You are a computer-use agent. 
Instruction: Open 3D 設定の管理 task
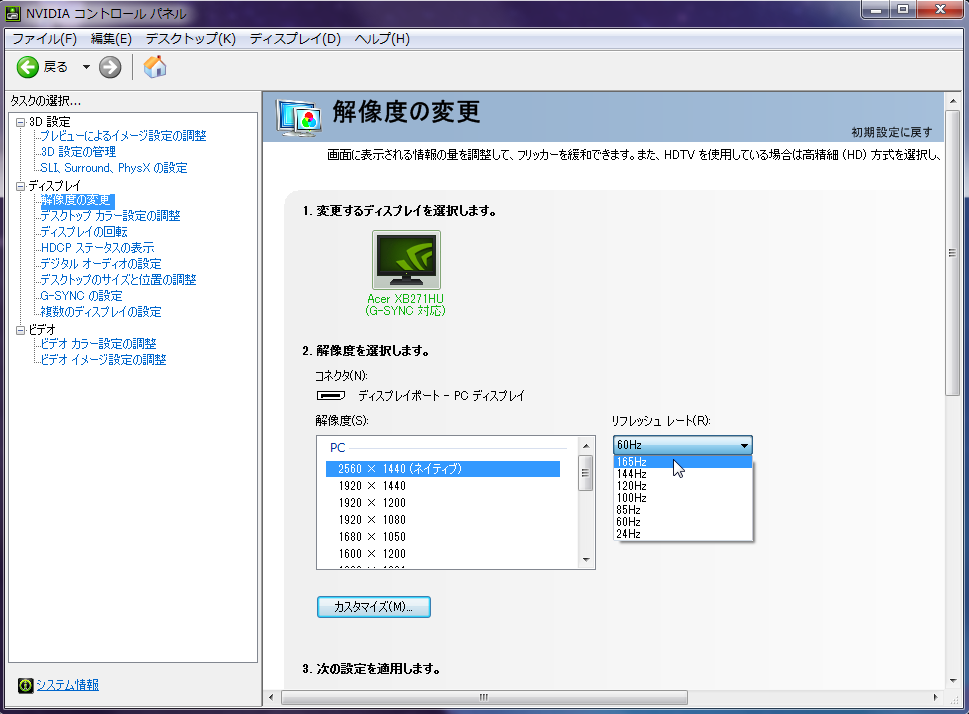tap(78, 152)
